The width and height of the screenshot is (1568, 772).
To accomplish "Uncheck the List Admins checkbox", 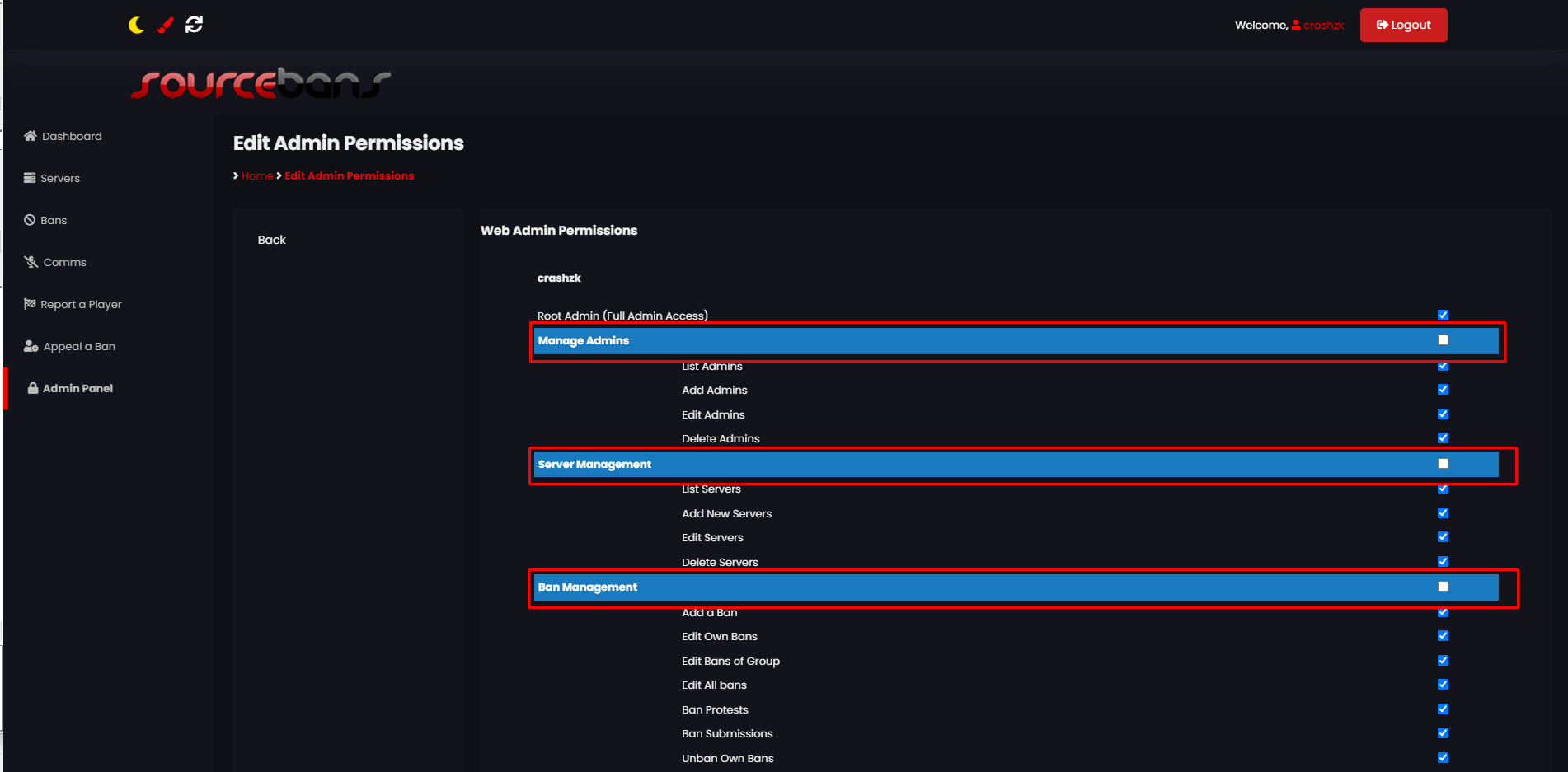I will coord(1443,365).
